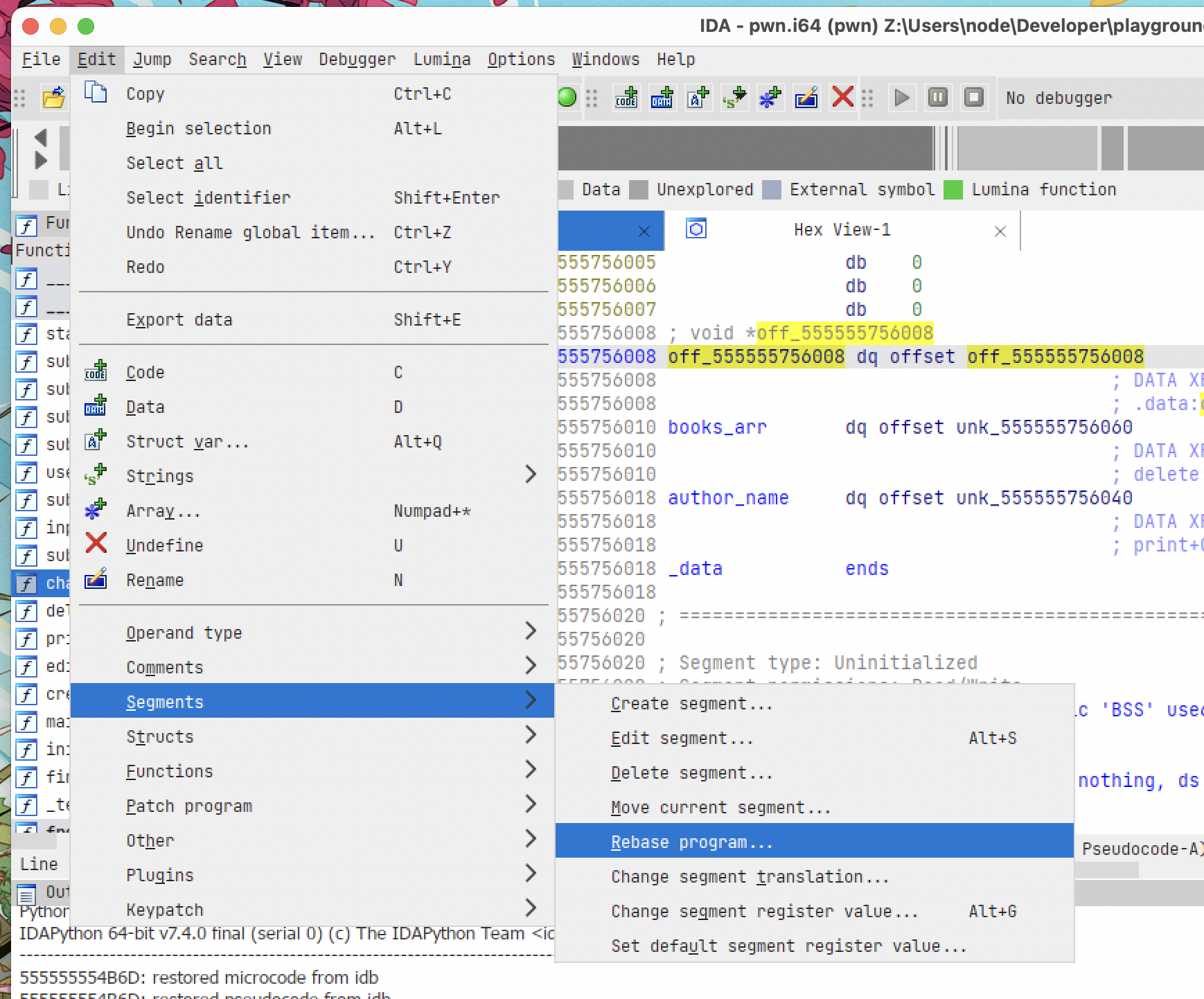Click the Strings icon in Edit menu
1204x999 pixels.
click(x=96, y=475)
